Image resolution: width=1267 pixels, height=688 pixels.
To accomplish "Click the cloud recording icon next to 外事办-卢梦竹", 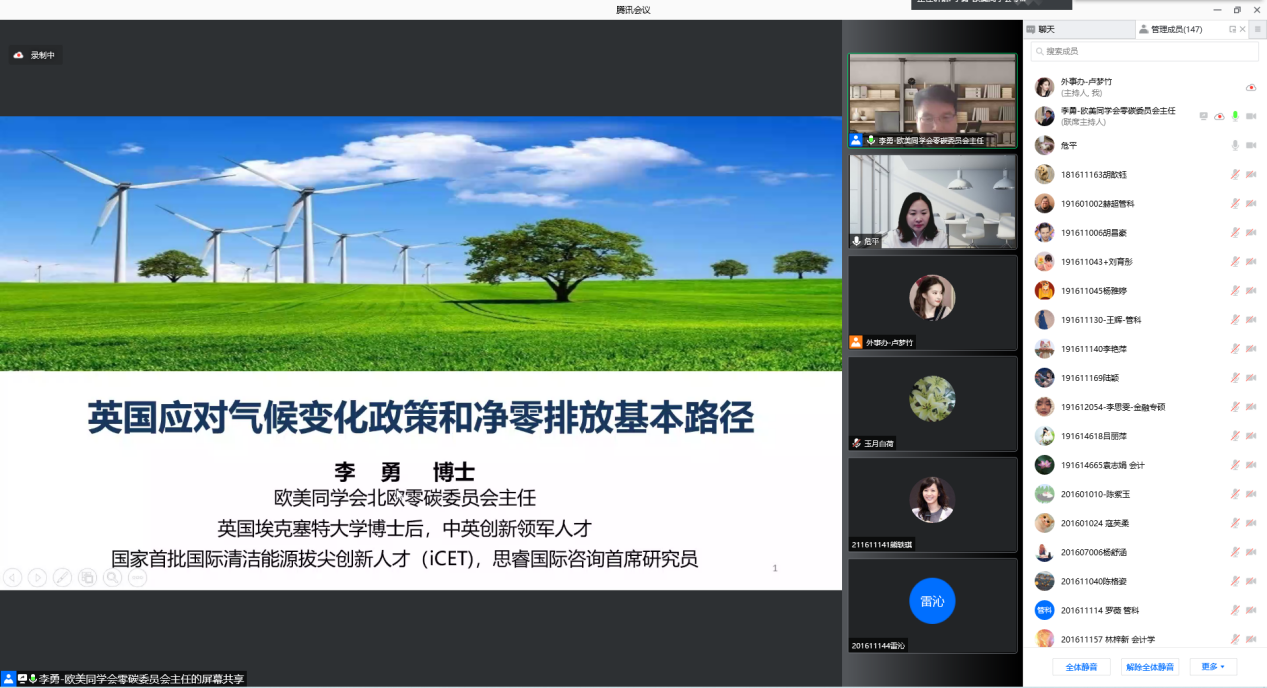I will click(x=1250, y=88).
